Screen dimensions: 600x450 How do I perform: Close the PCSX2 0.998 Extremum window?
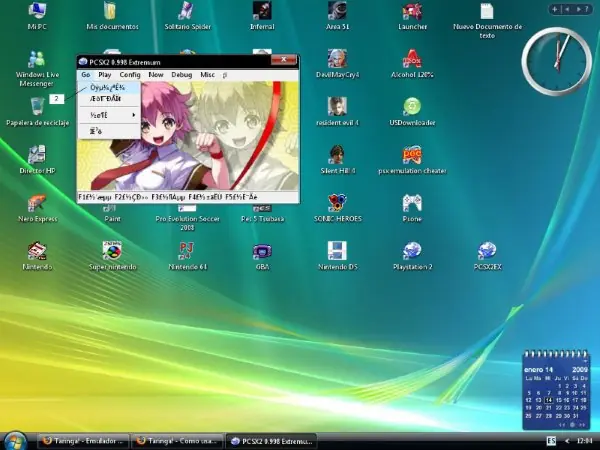(284, 60)
